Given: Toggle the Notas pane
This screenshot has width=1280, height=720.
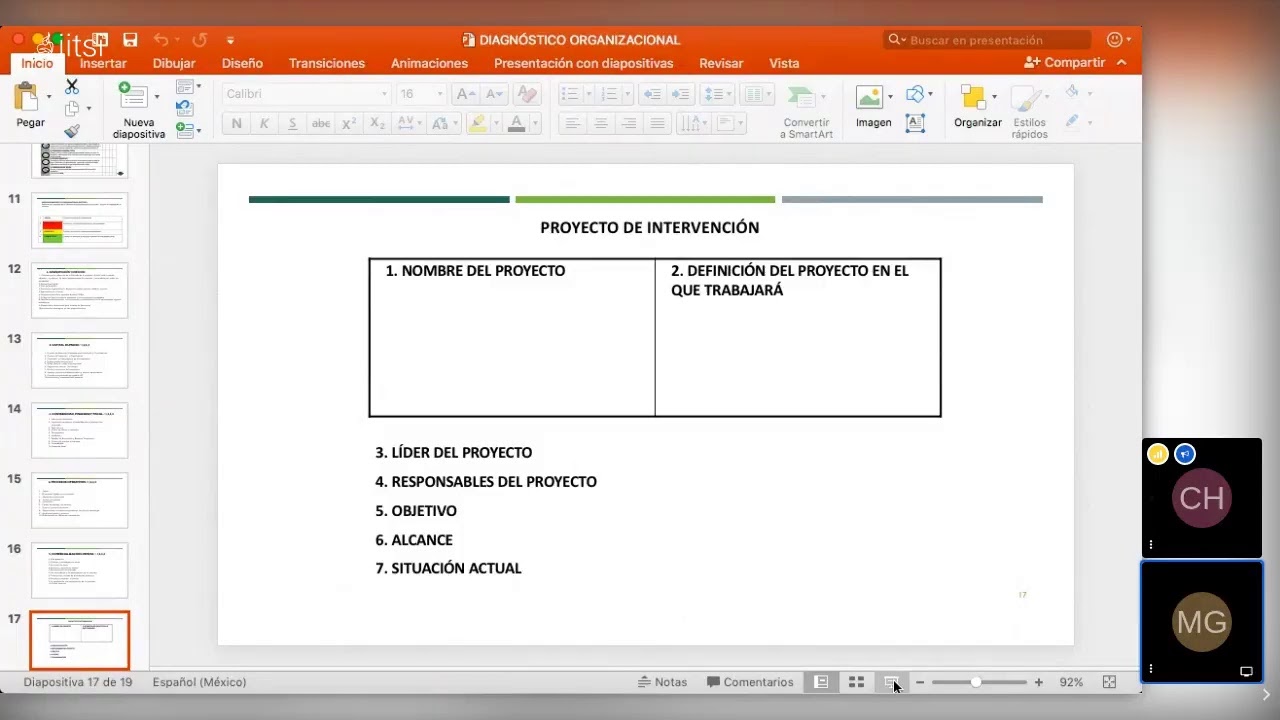Looking at the screenshot, I should 663,682.
